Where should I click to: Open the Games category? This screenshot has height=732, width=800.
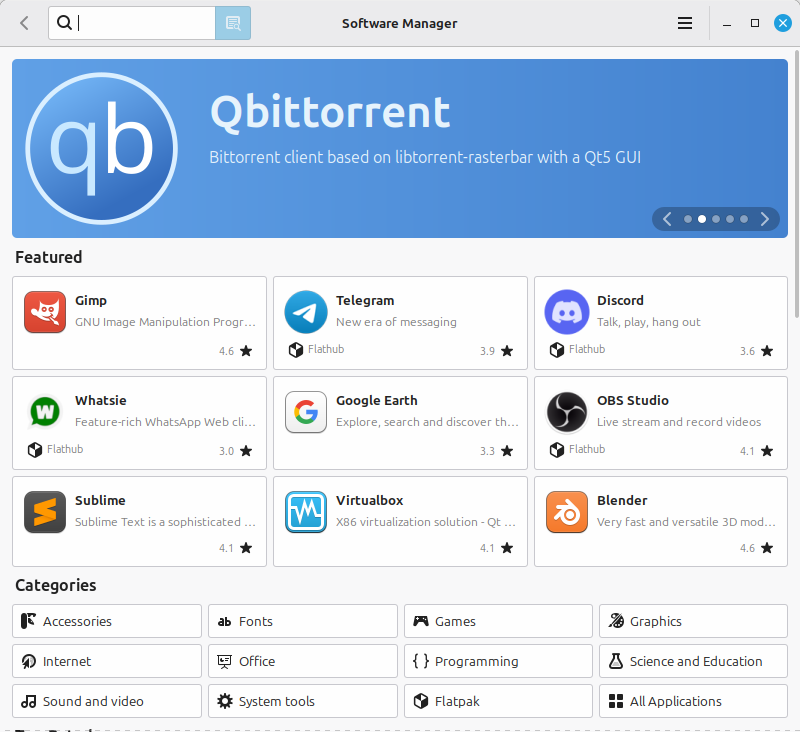click(x=498, y=621)
